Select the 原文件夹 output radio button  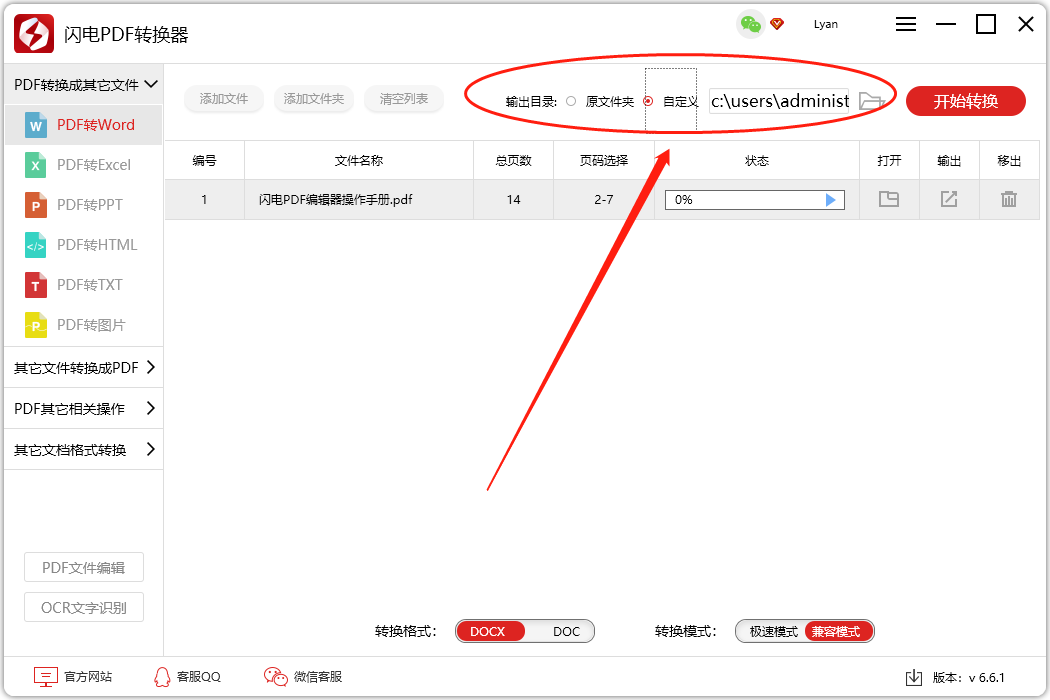pyautogui.click(x=571, y=101)
